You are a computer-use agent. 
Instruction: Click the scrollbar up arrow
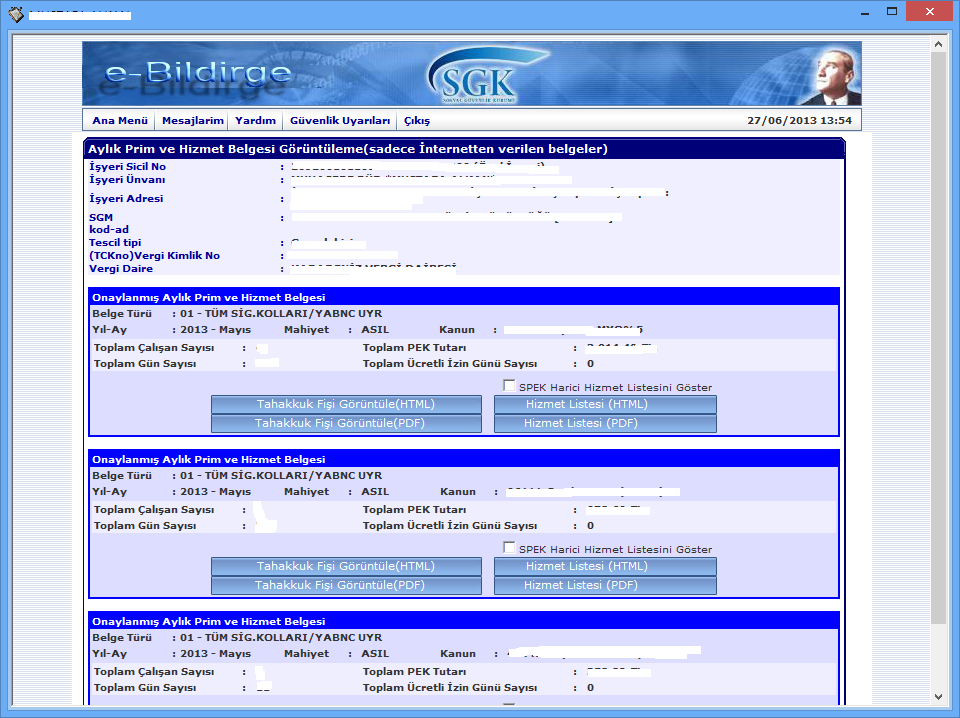pos(938,45)
